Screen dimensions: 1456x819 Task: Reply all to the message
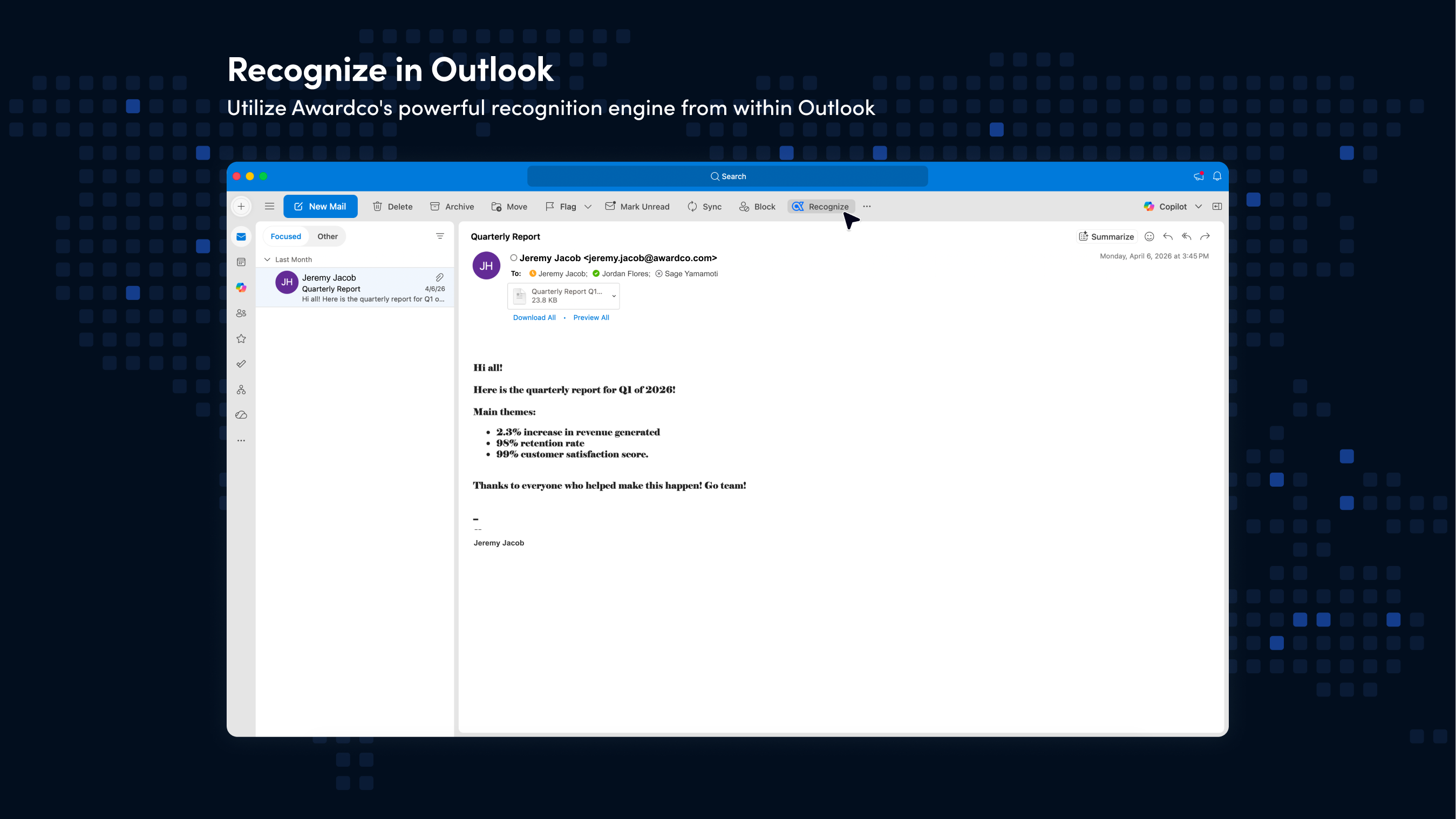[1186, 236]
